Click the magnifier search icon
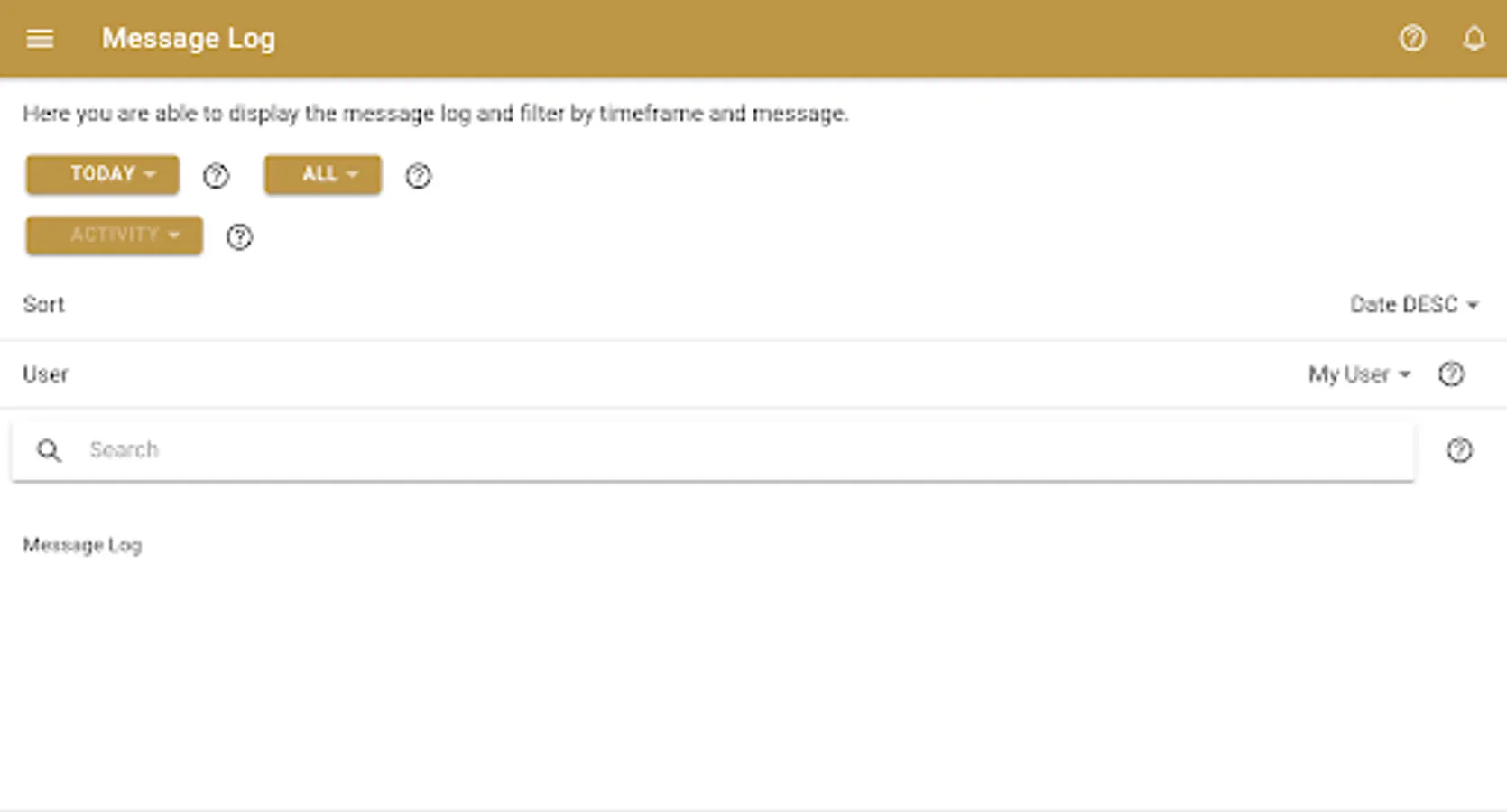This screenshot has width=1507, height=812. point(50,450)
